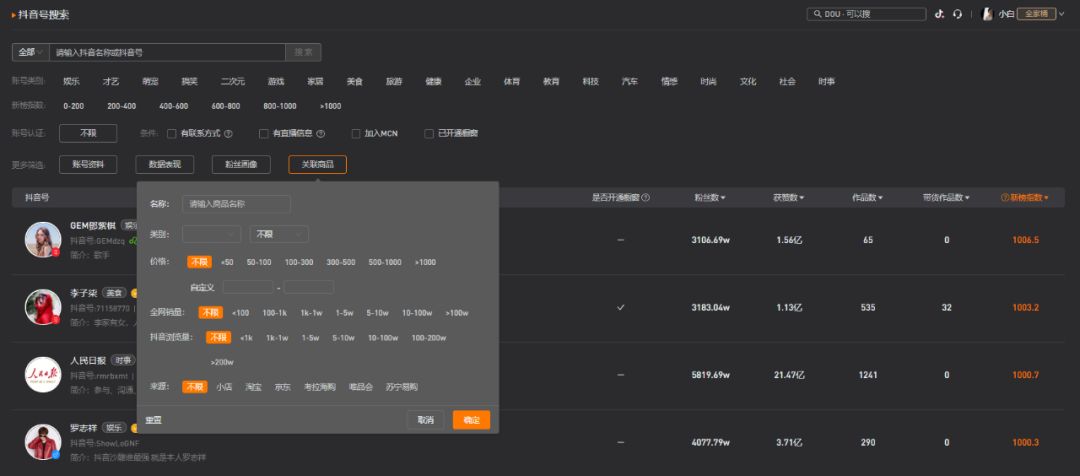
Task: Click the question icon beside 新榜指数 header
Action: (x=1005, y=198)
